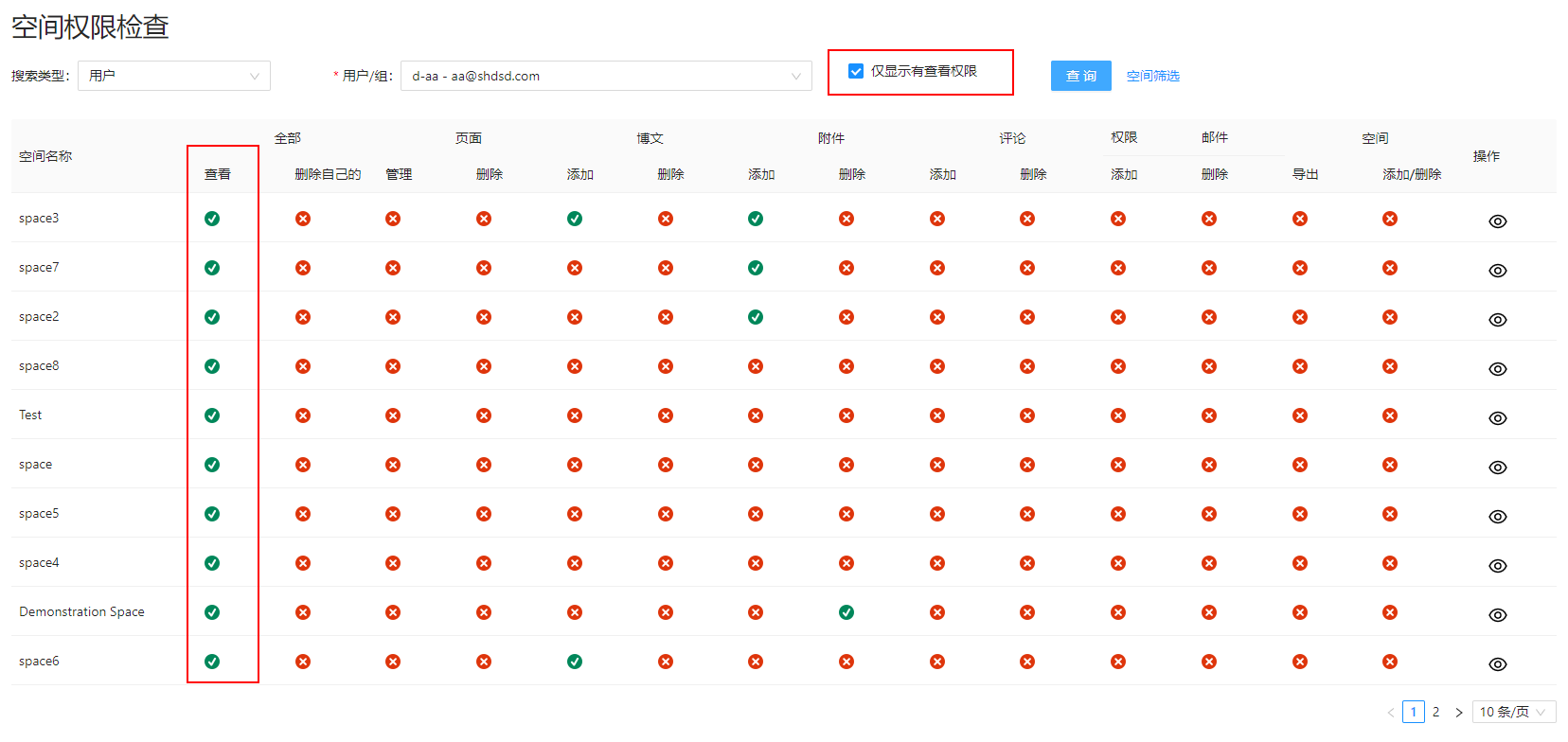Screen dimensions: 1568x742
Task: Click the next page arrow
Action: coord(1458,712)
